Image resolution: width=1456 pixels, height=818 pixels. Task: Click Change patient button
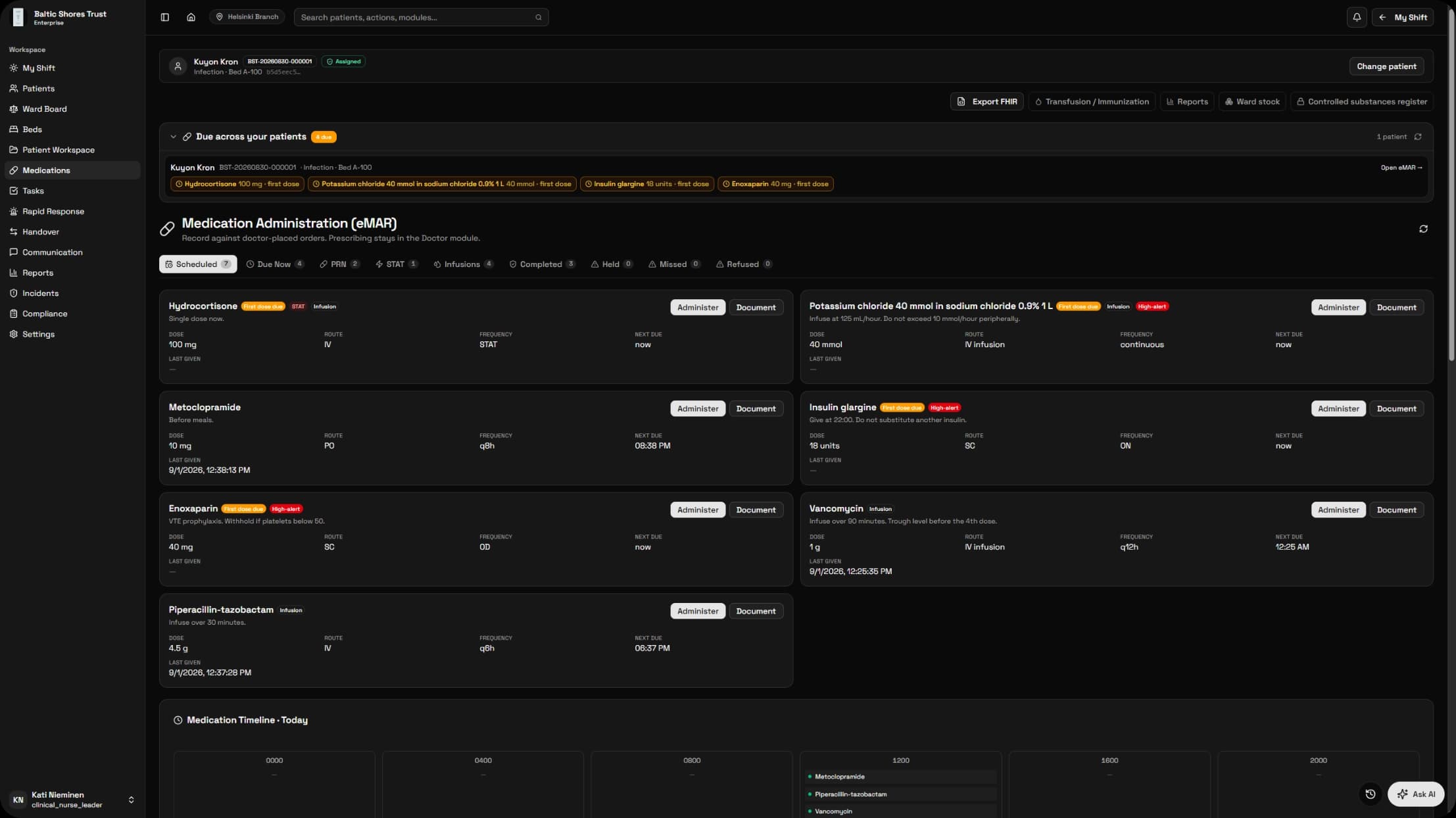(x=1386, y=66)
